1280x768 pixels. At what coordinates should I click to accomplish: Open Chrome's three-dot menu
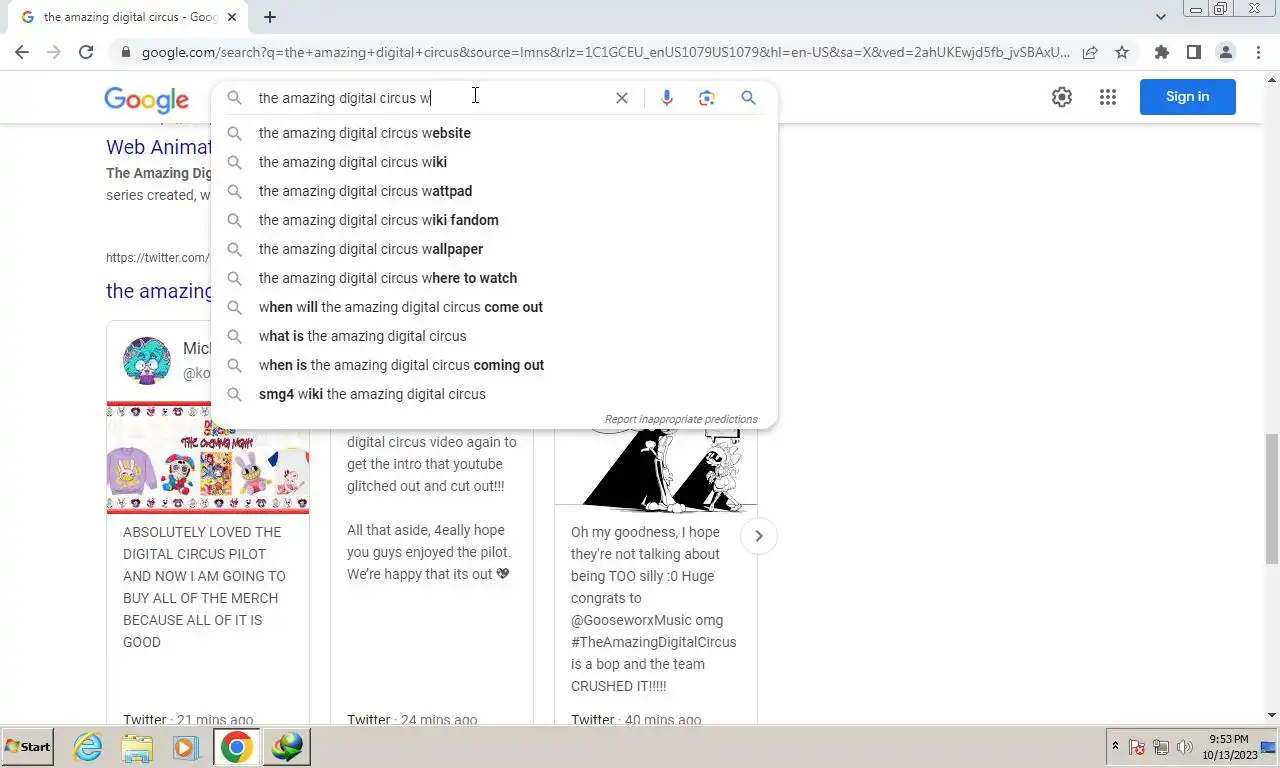point(1257,52)
